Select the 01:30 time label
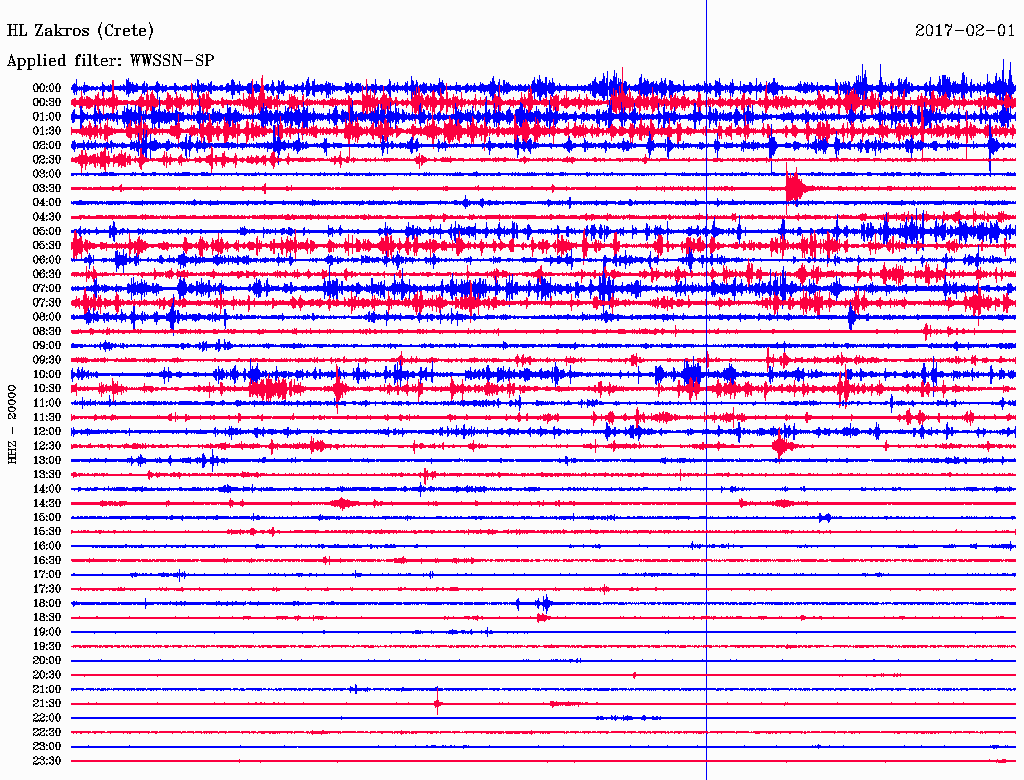The image size is (1024, 780). [x=47, y=131]
